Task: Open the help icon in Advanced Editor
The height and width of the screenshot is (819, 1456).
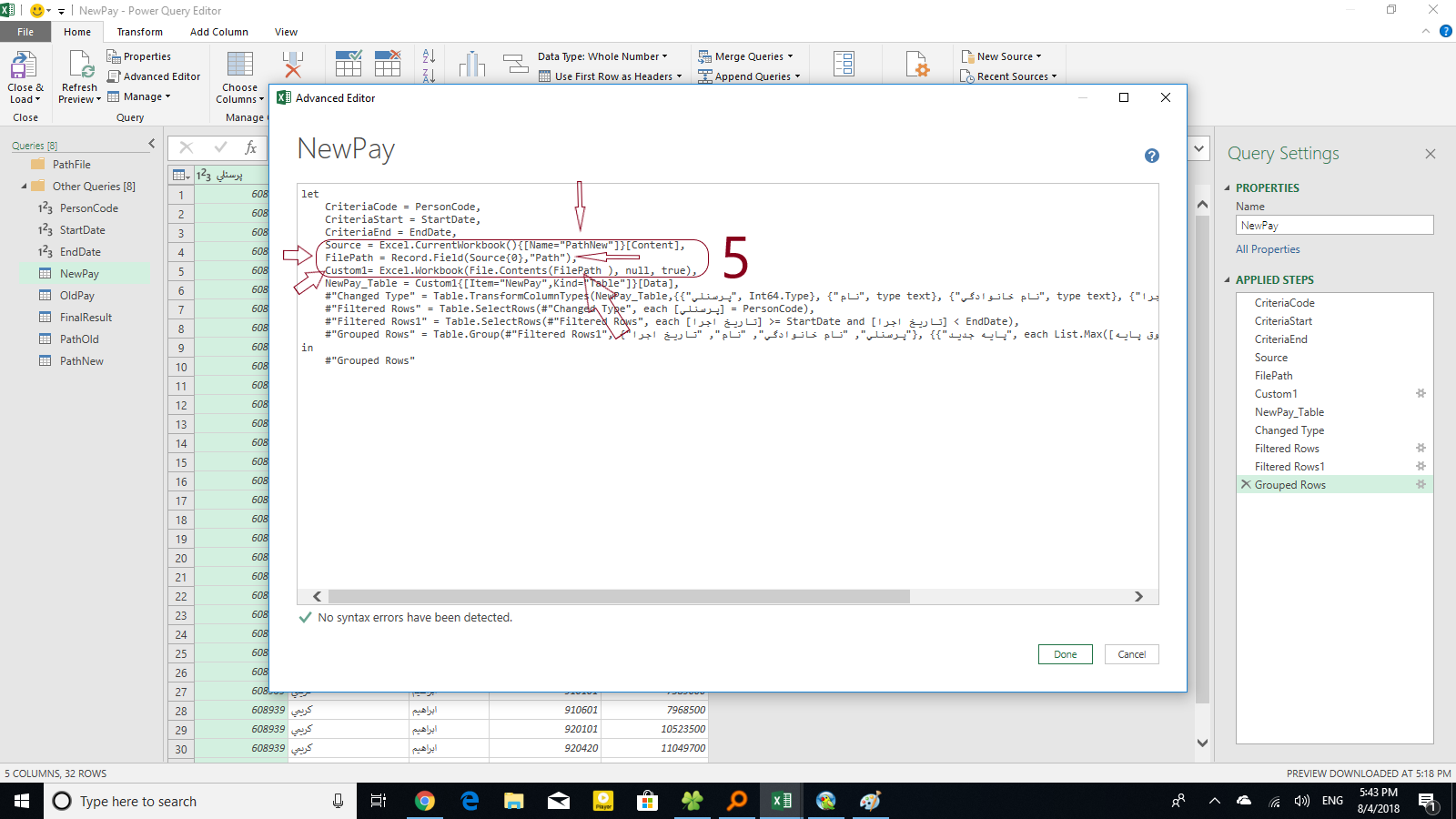Action: (1152, 156)
